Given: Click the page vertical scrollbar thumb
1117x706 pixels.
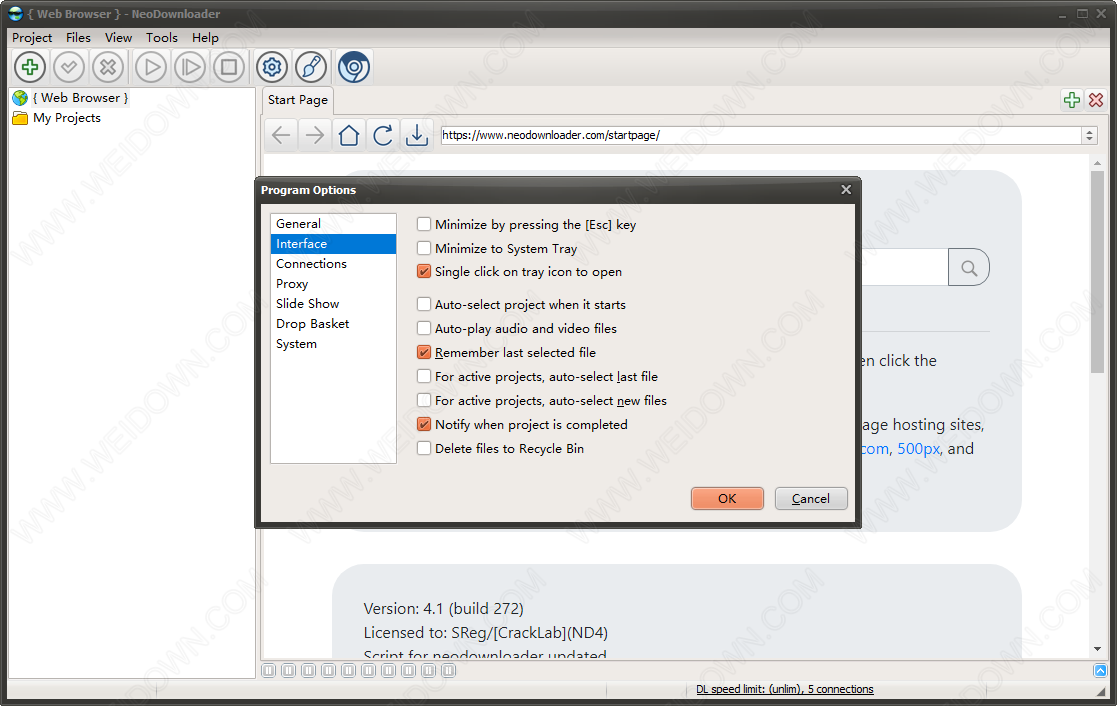Looking at the screenshot, I should click(1097, 271).
